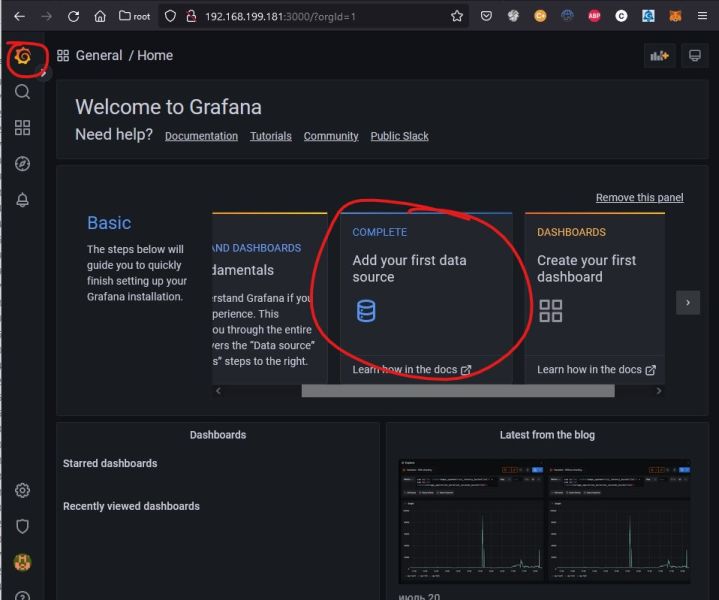Click the Recently viewed dashboards heading
The width and height of the screenshot is (719, 600).
point(131,506)
